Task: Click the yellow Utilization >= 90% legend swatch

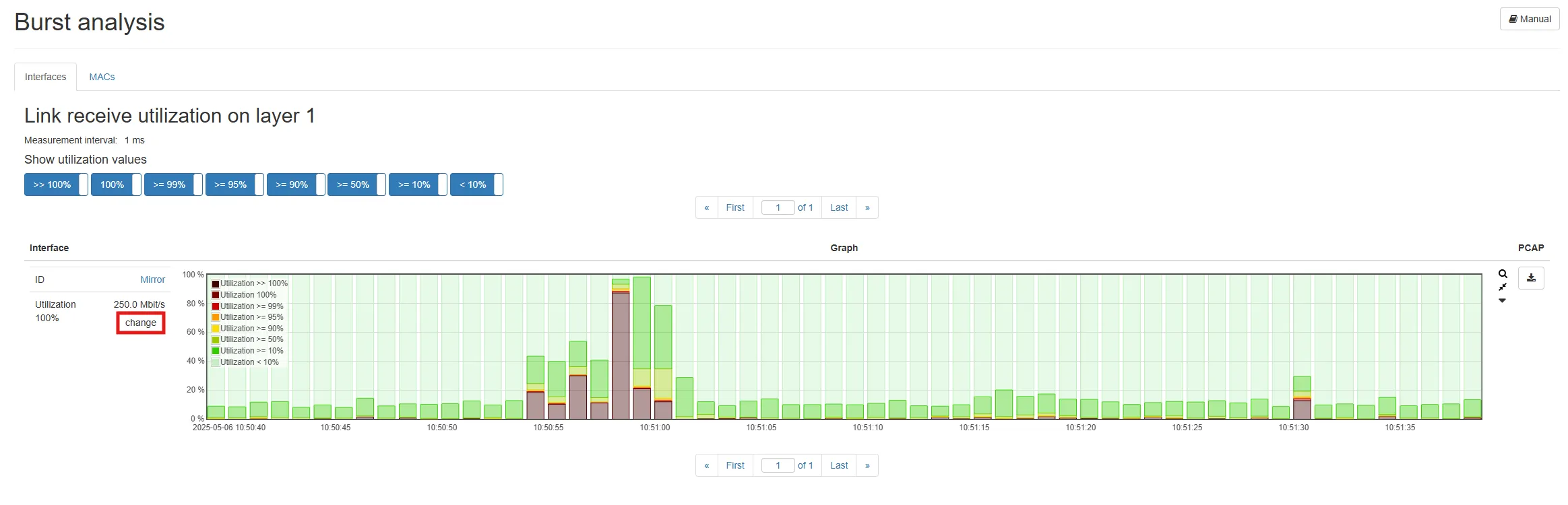Action: 216,329
